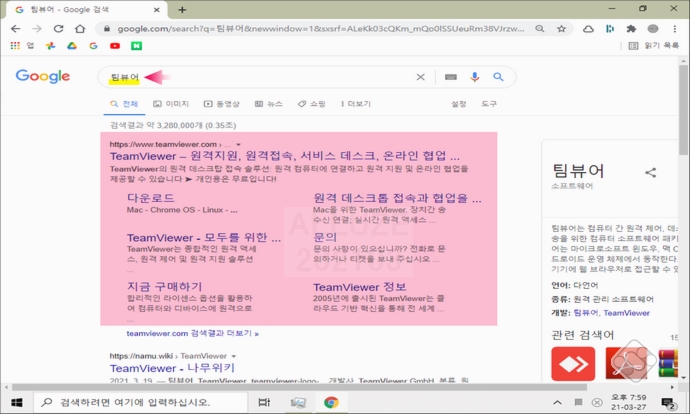This screenshot has height=414, width=690.
Task: Open the red AnyDesk related search thumbnail
Action: click(573, 364)
